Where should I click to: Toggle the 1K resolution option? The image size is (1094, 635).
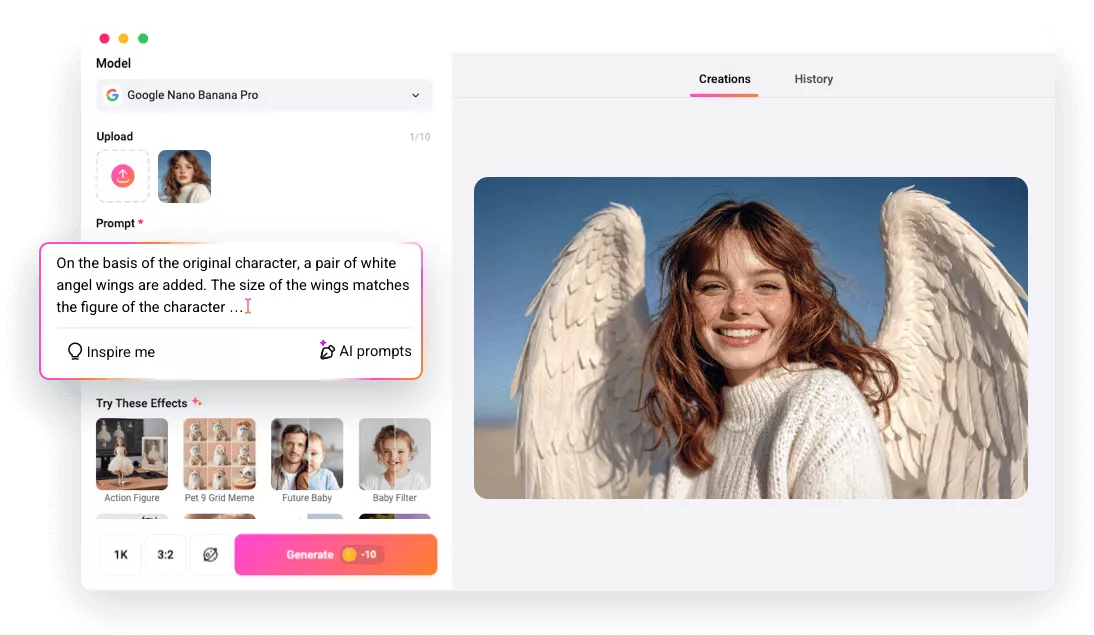coord(120,554)
